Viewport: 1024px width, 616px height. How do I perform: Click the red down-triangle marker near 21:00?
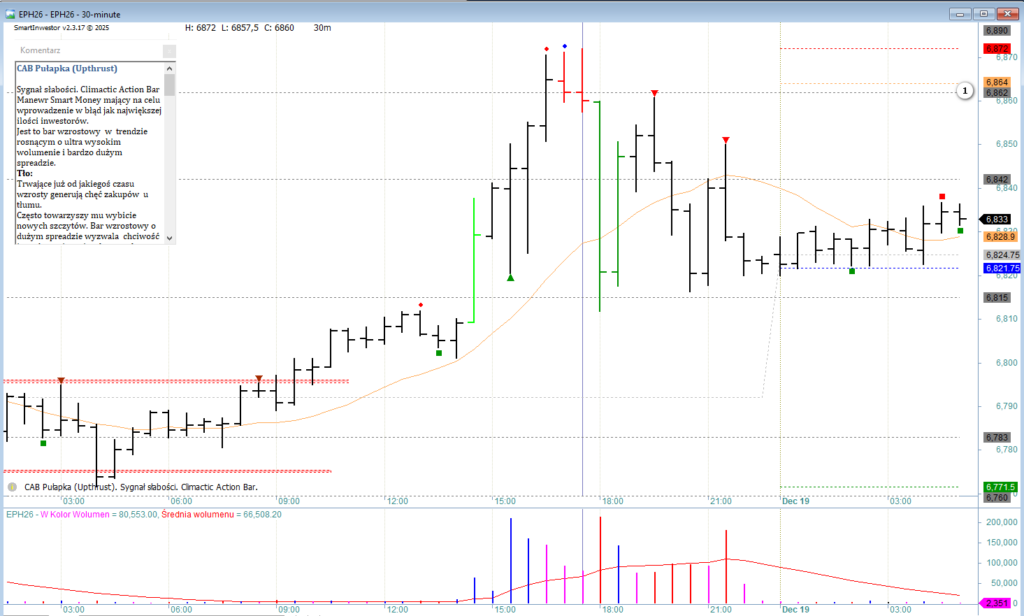pyautogui.click(x=726, y=139)
